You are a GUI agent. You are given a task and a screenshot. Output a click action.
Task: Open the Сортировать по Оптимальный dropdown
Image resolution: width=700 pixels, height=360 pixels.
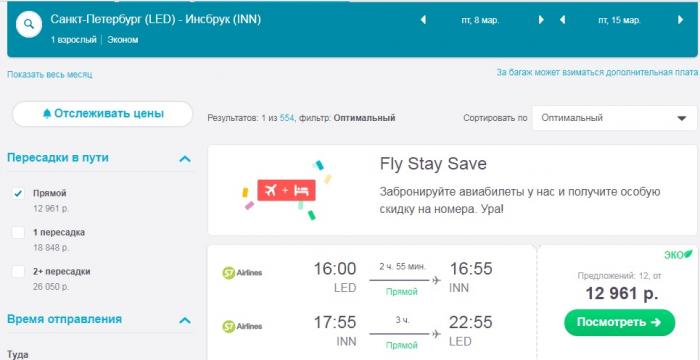615,118
